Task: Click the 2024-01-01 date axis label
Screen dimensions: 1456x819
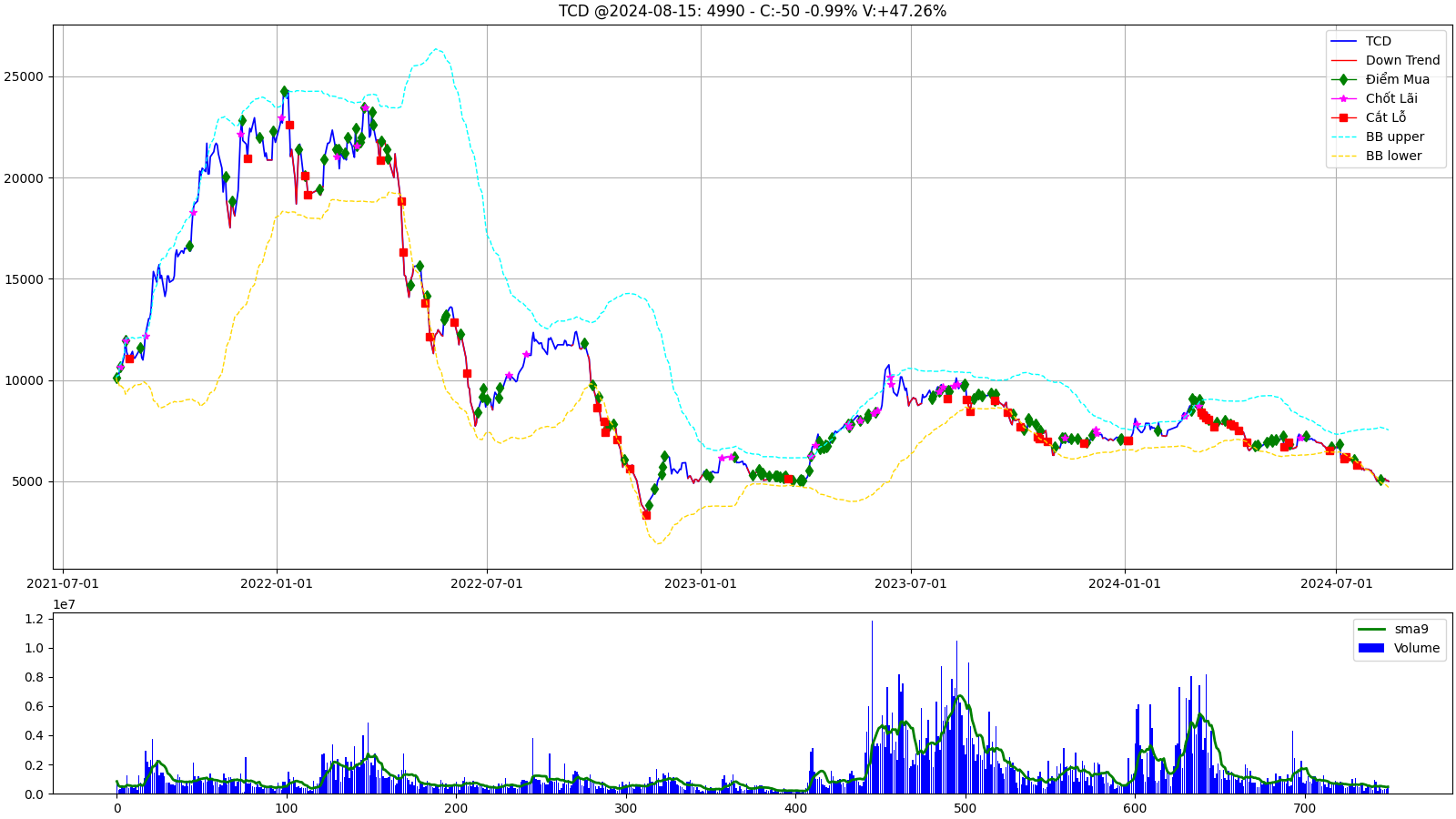Action: pyautogui.click(x=1125, y=583)
